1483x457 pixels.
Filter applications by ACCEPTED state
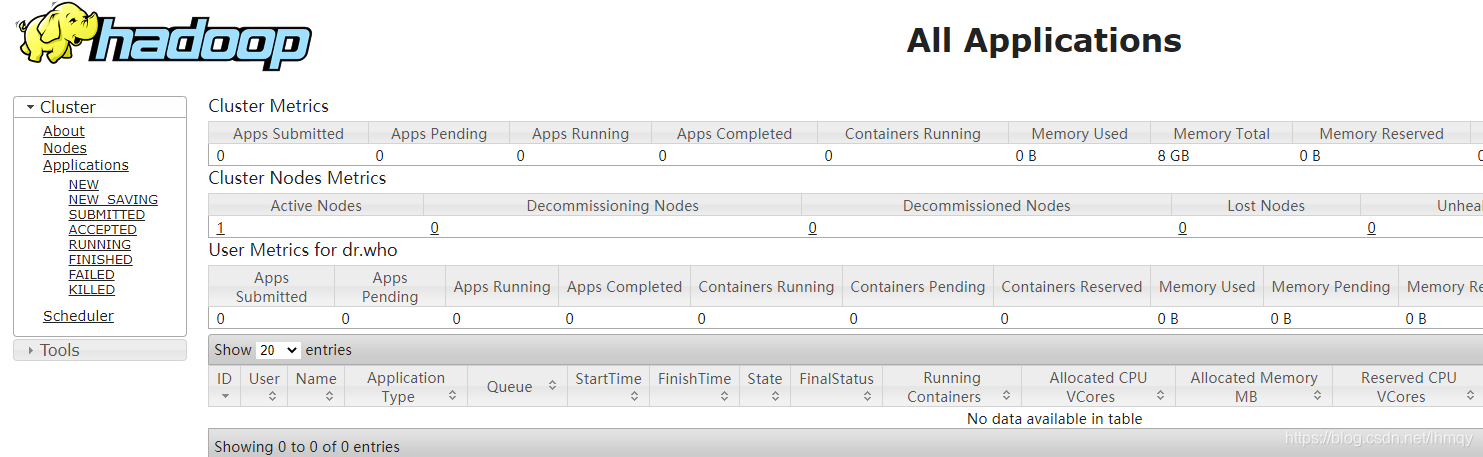103,229
